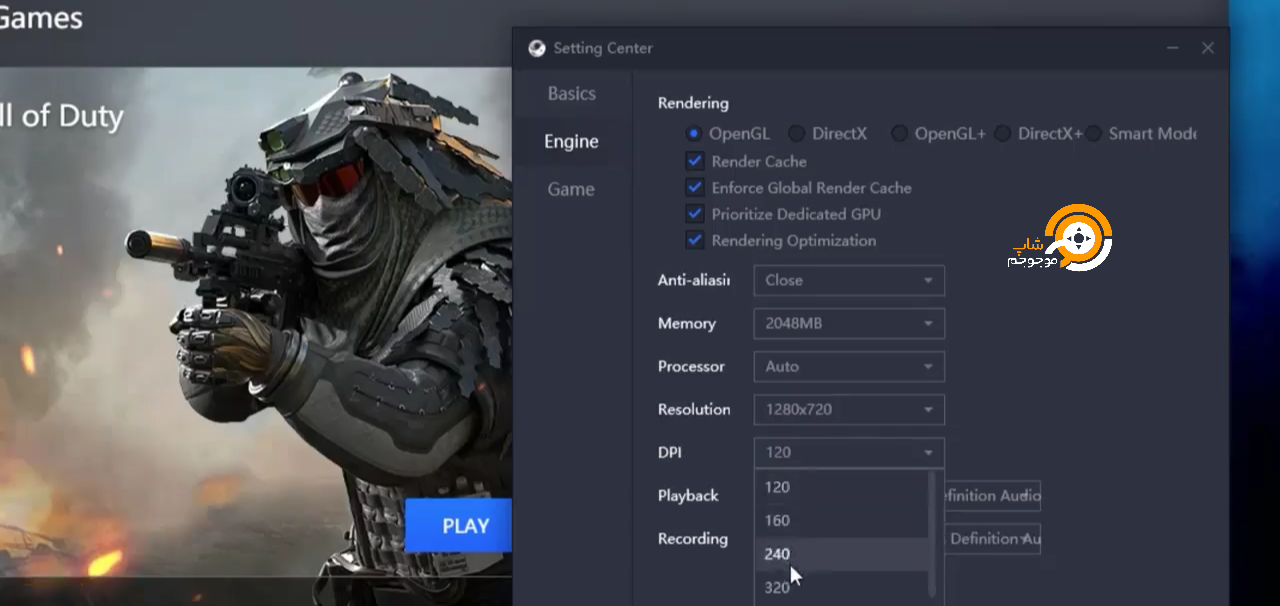Viewport: 1280px width, 606px height.
Task: Open the Anti-aliasing dropdown set to Close
Action: (x=849, y=280)
